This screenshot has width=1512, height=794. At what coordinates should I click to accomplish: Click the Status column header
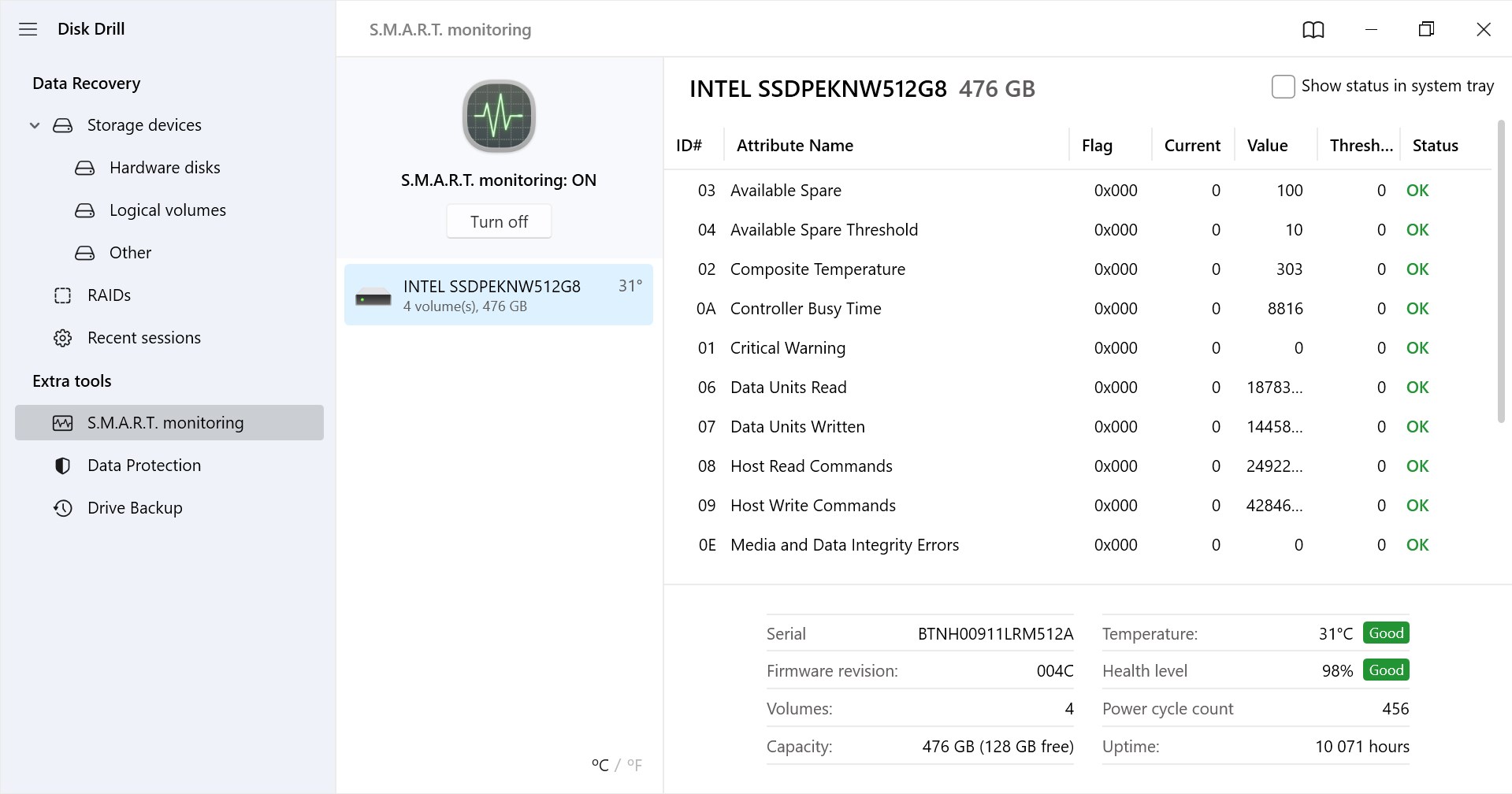tap(1435, 146)
